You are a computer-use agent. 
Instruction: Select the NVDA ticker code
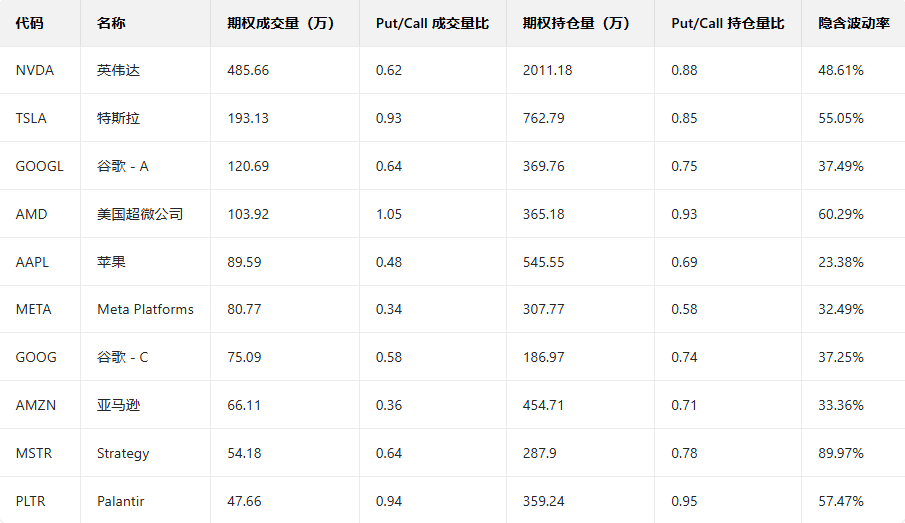[x=34, y=70]
